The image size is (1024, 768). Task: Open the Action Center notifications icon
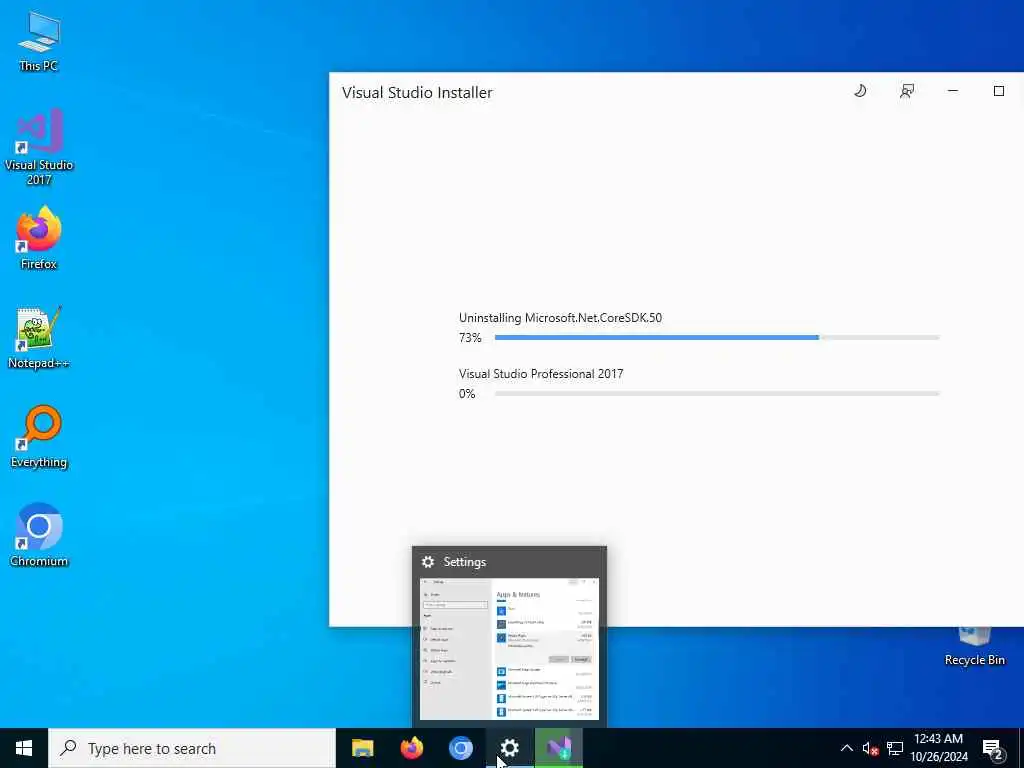(x=992, y=749)
